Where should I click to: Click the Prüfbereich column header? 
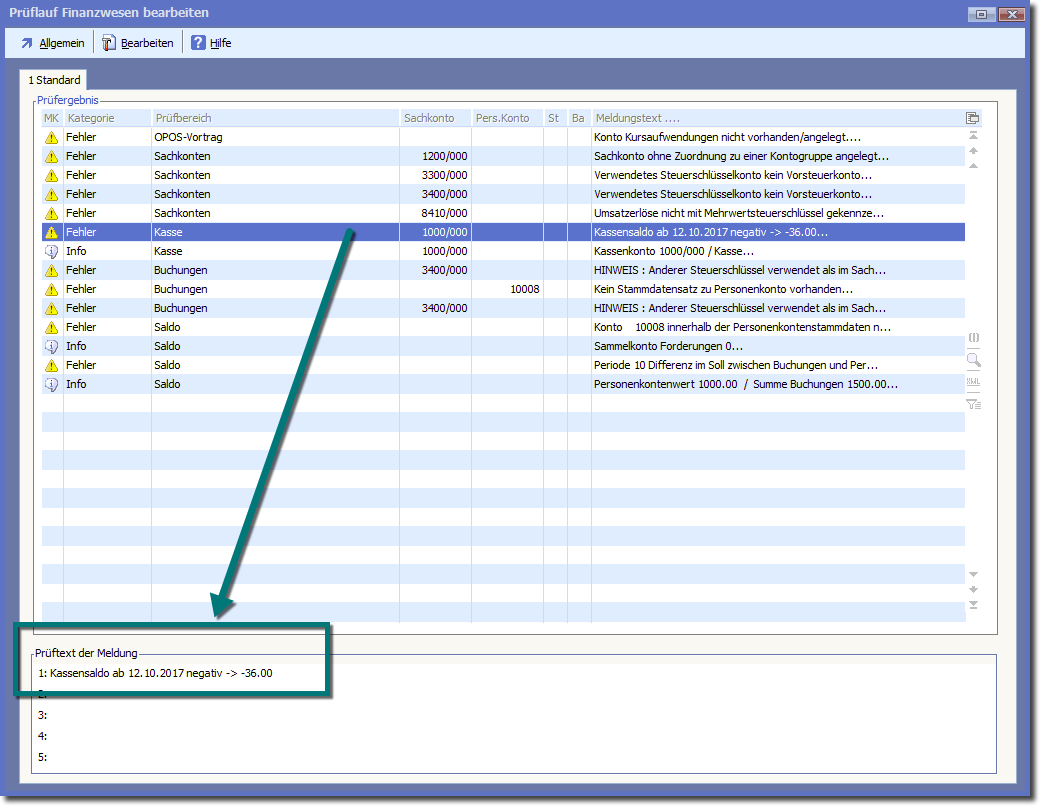tap(184, 118)
